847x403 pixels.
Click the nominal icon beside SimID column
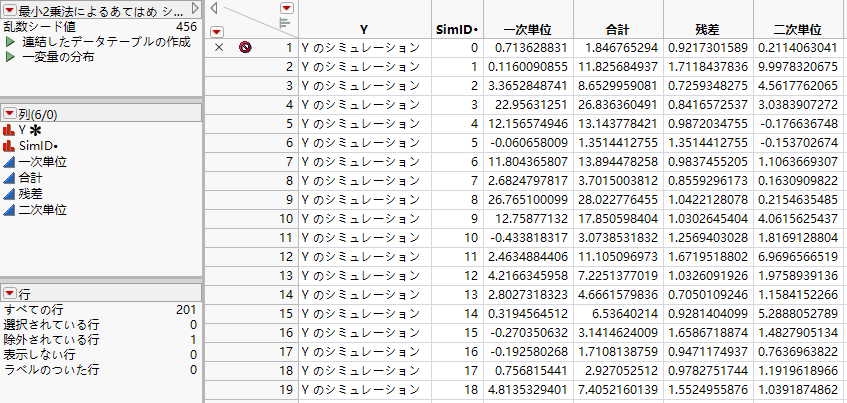tap(9, 146)
